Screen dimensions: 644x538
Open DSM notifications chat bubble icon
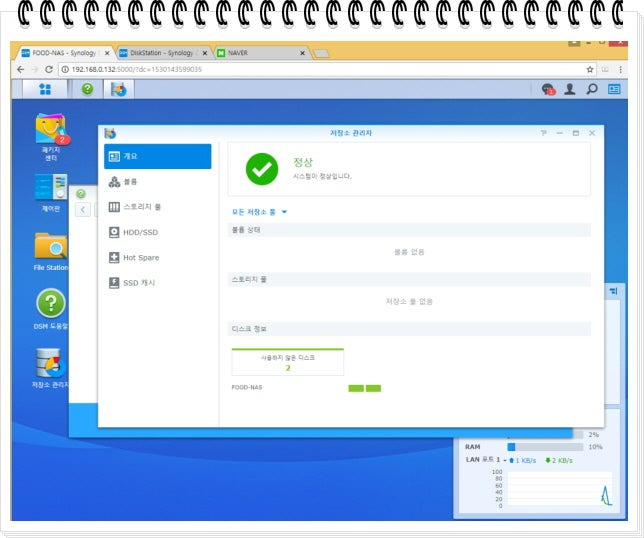(548, 89)
